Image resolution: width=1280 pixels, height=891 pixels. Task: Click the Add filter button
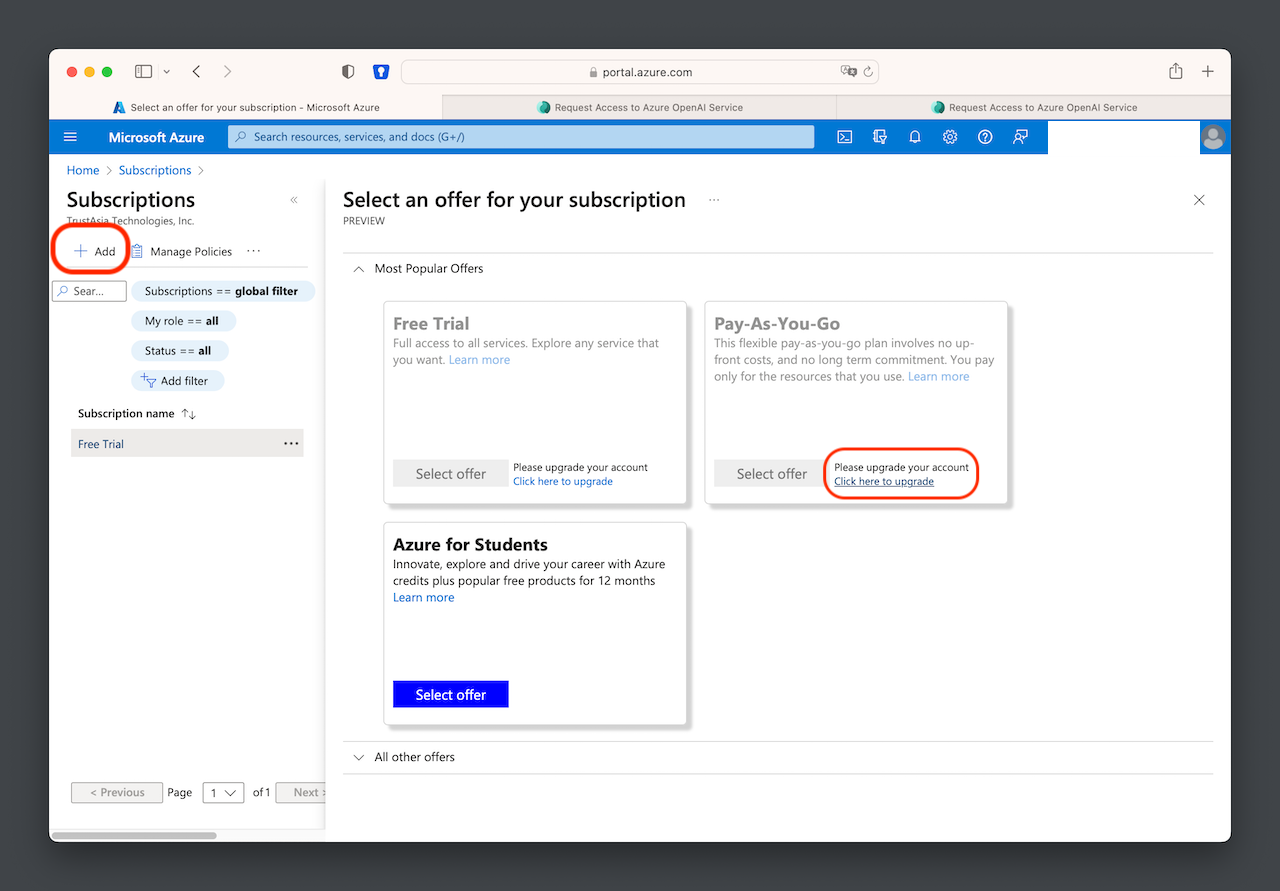pyautogui.click(x=177, y=381)
